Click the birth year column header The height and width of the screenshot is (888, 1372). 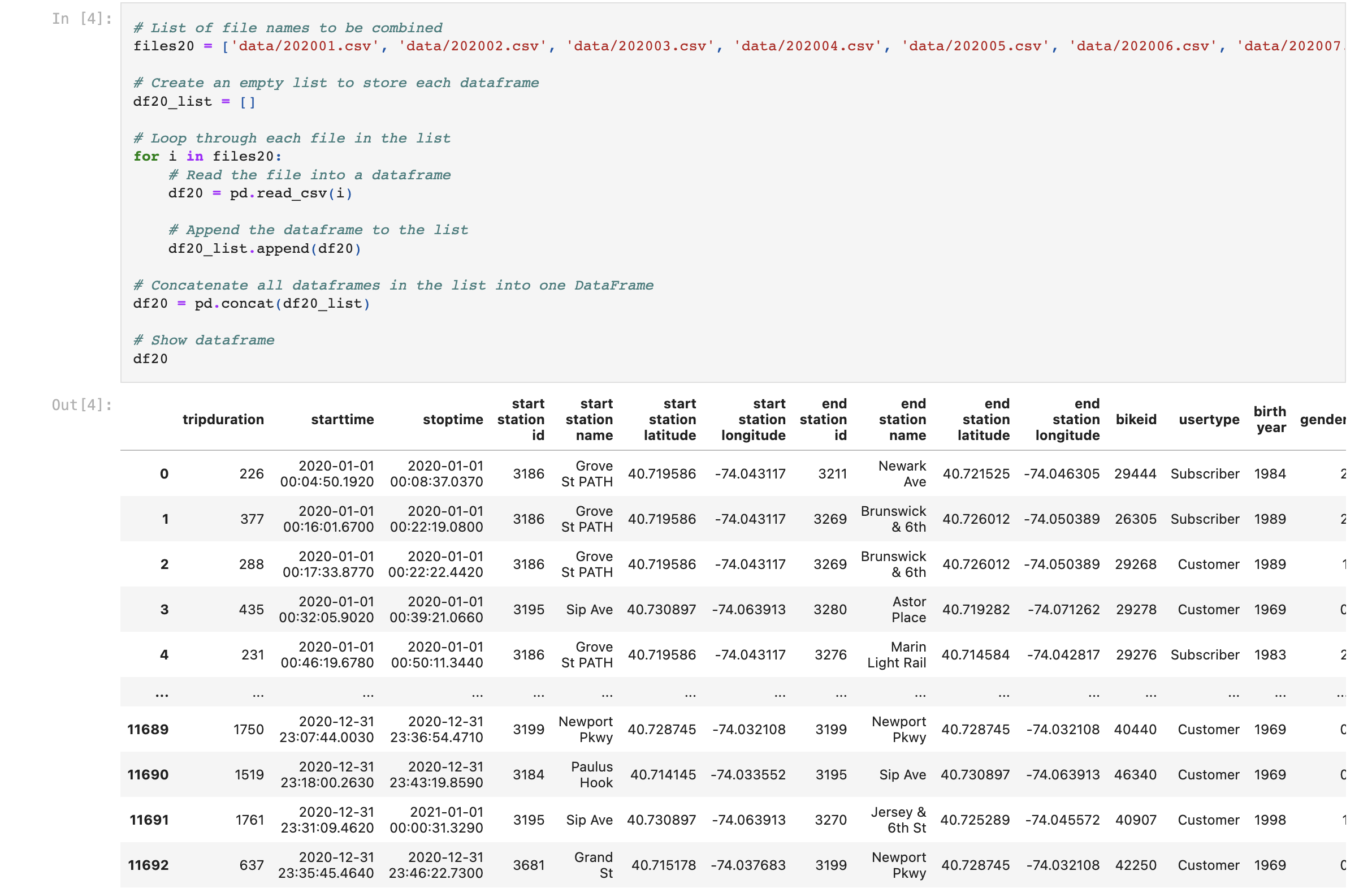(x=1270, y=420)
